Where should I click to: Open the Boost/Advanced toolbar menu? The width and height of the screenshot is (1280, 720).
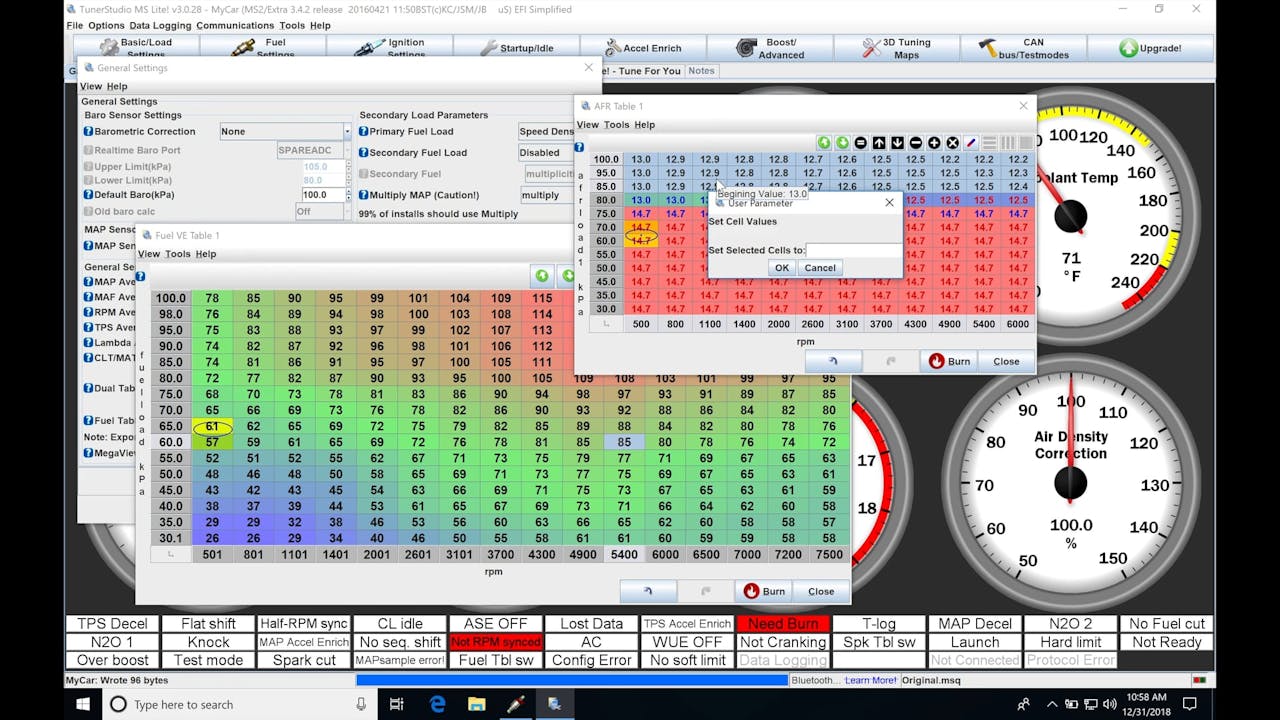[770, 48]
